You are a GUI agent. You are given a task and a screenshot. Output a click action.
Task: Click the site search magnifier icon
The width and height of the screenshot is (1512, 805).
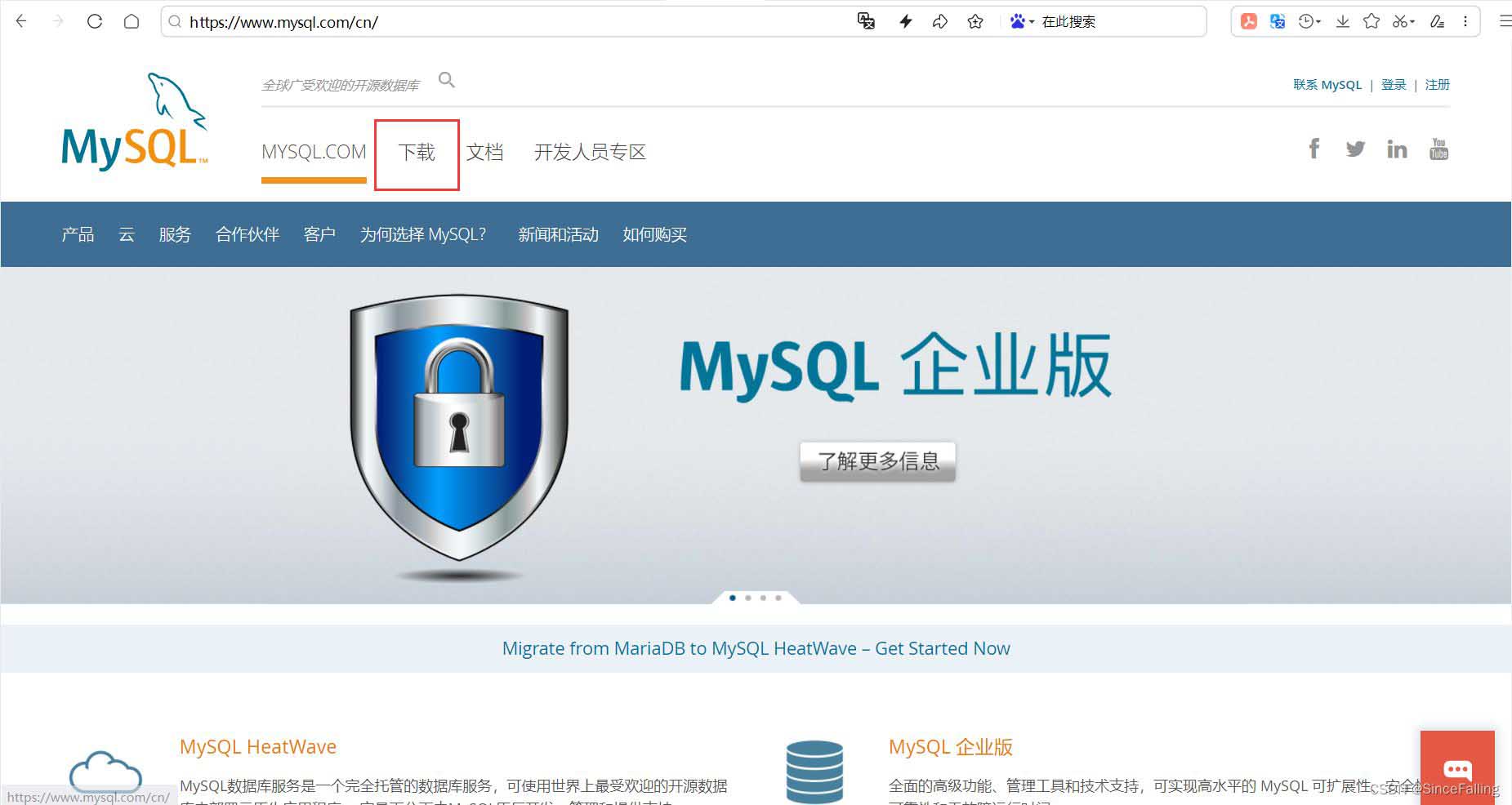click(x=446, y=80)
